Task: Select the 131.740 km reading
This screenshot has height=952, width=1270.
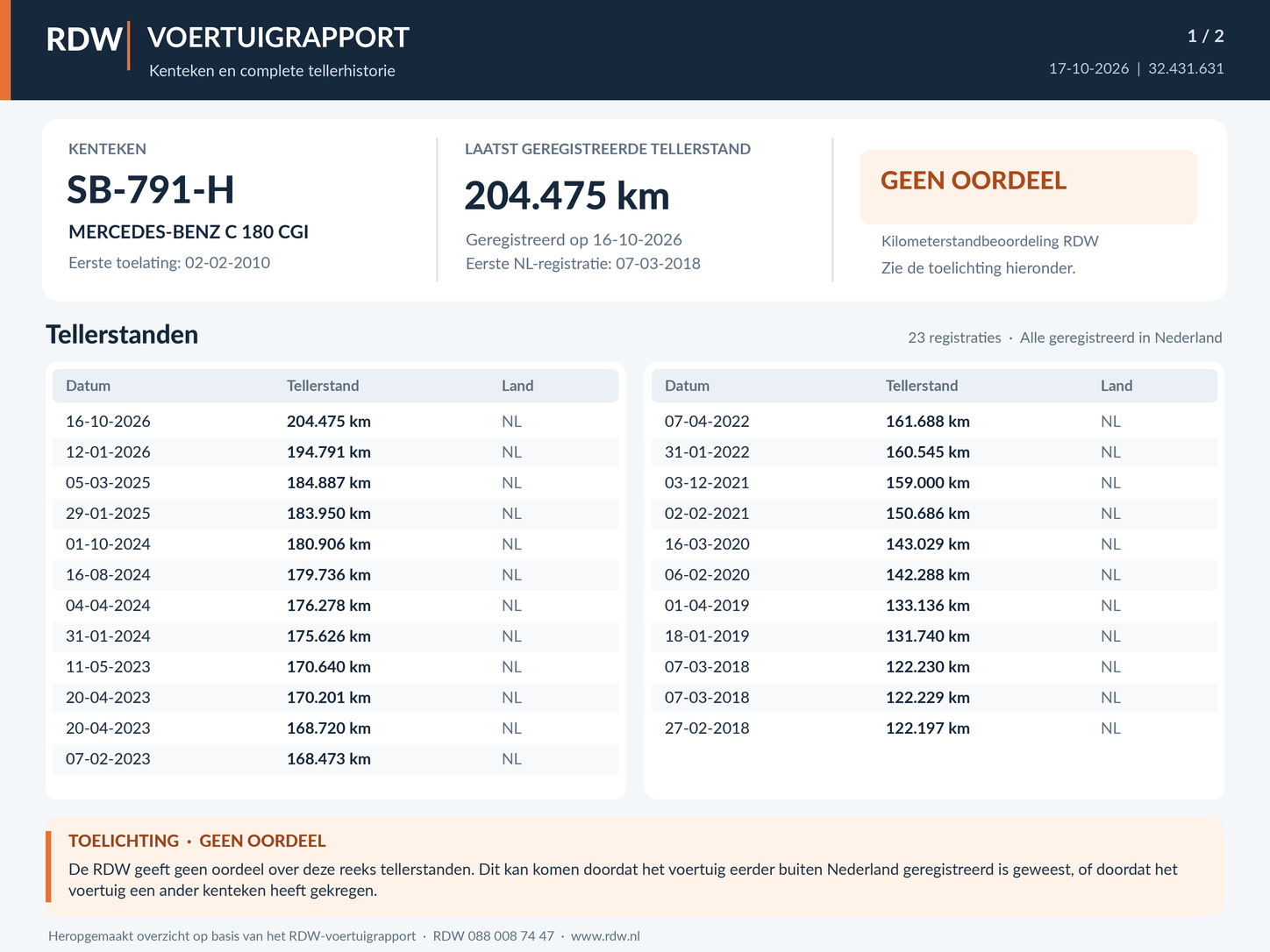Action: [928, 636]
